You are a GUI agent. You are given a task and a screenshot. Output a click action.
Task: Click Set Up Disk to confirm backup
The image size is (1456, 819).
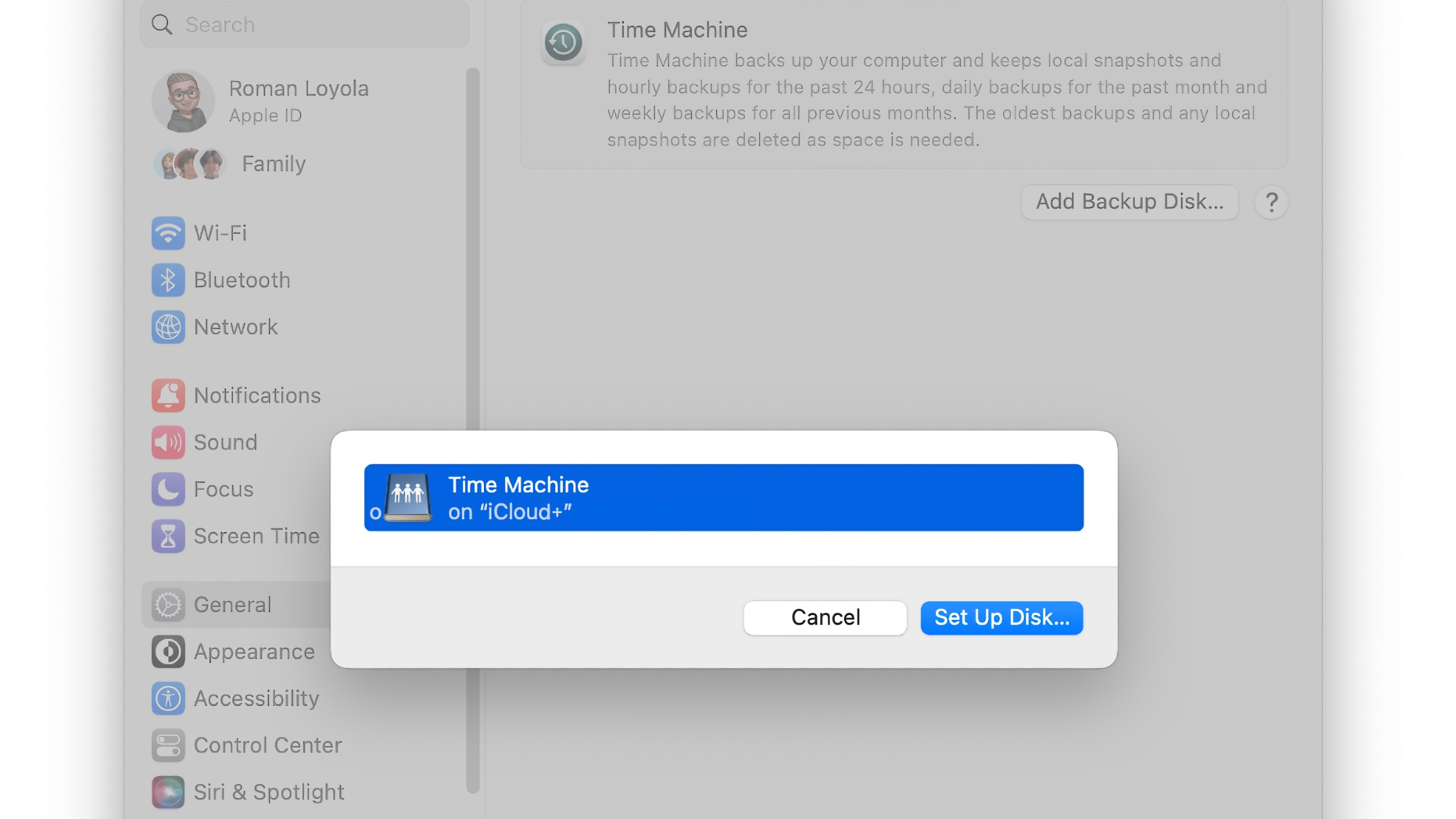click(x=1001, y=617)
